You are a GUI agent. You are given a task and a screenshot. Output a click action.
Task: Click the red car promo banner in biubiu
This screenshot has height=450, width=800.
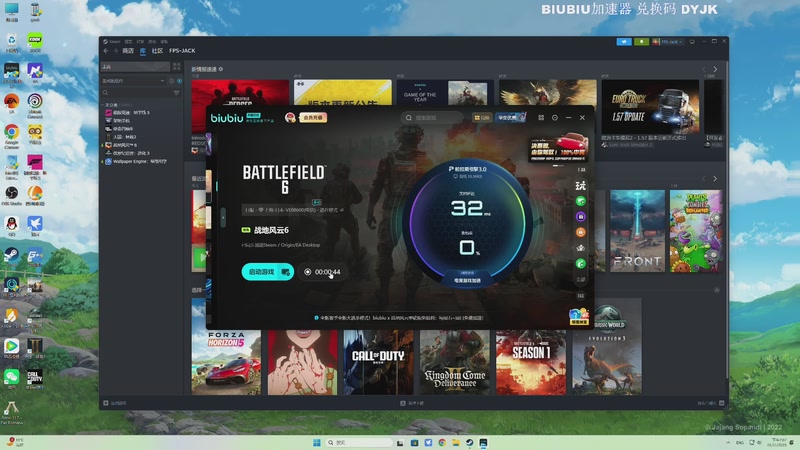coord(558,148)
